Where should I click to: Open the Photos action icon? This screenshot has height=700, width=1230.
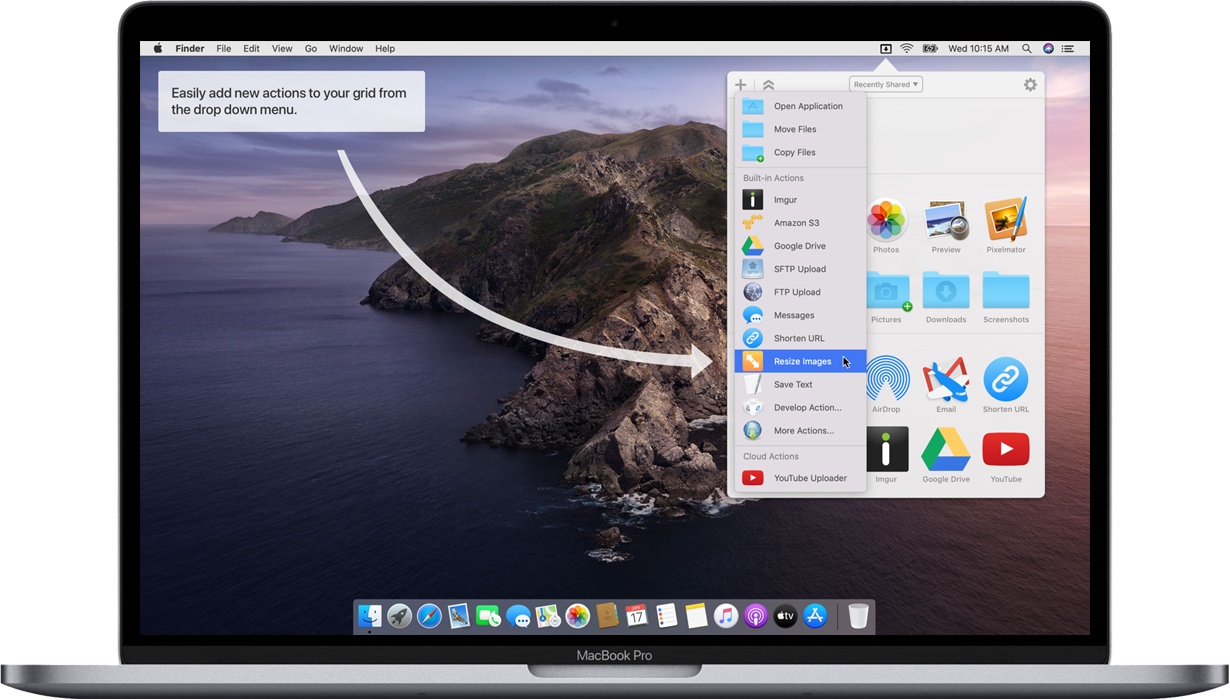pyautogui.click(x=887, y=222)
